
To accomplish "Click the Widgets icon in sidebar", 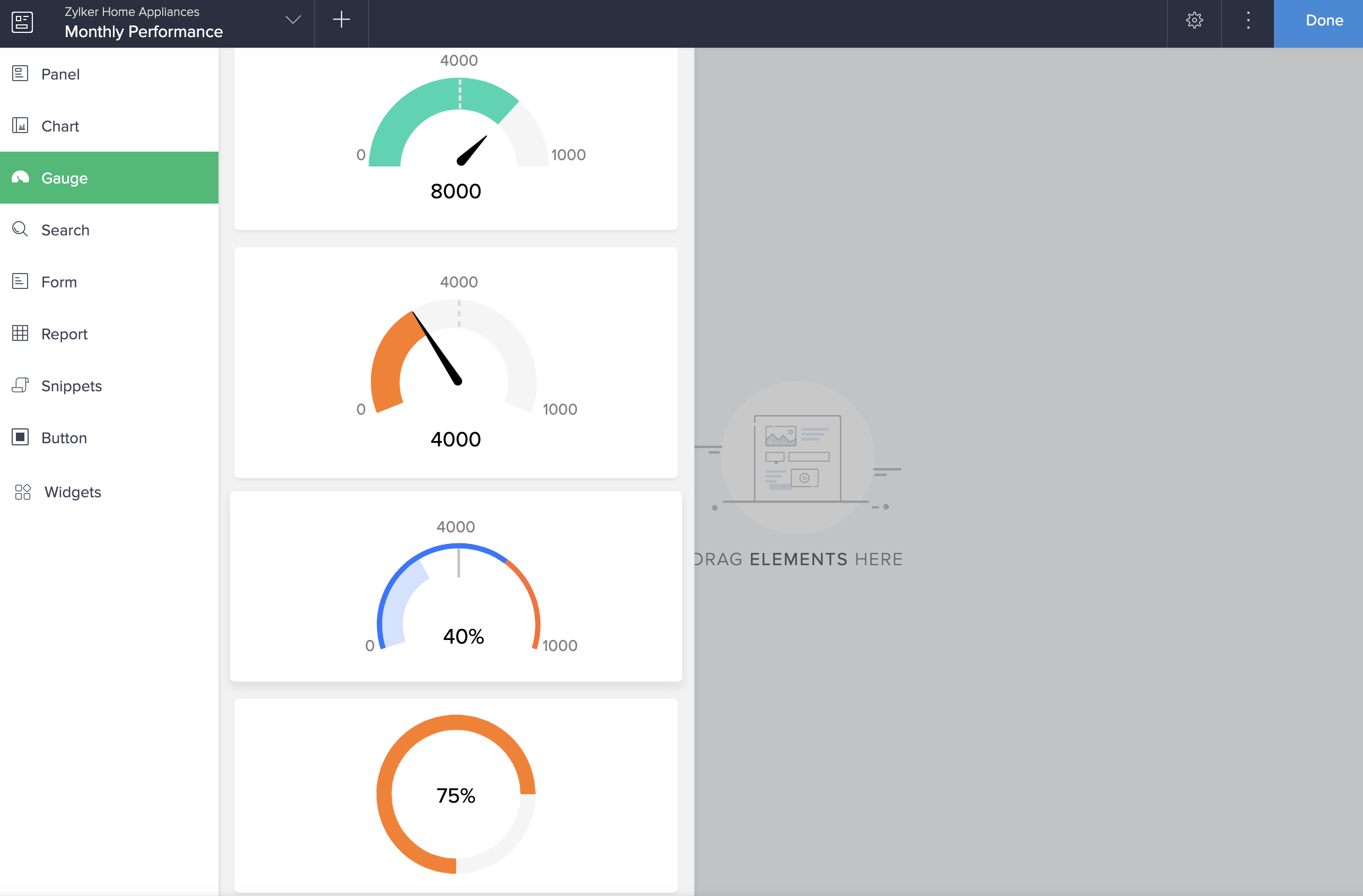I will [x=23, y=492].
